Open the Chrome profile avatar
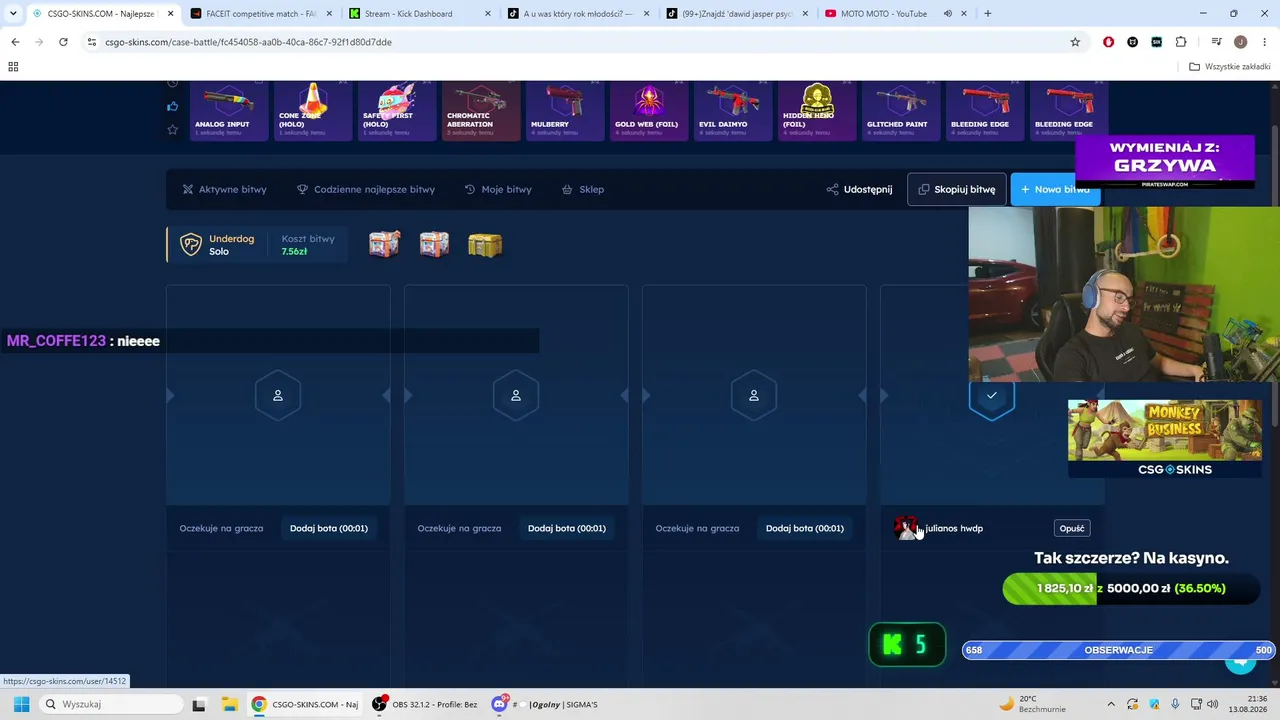The image size is (1280, 720). pyautogui.click(x=1241, y=42)
